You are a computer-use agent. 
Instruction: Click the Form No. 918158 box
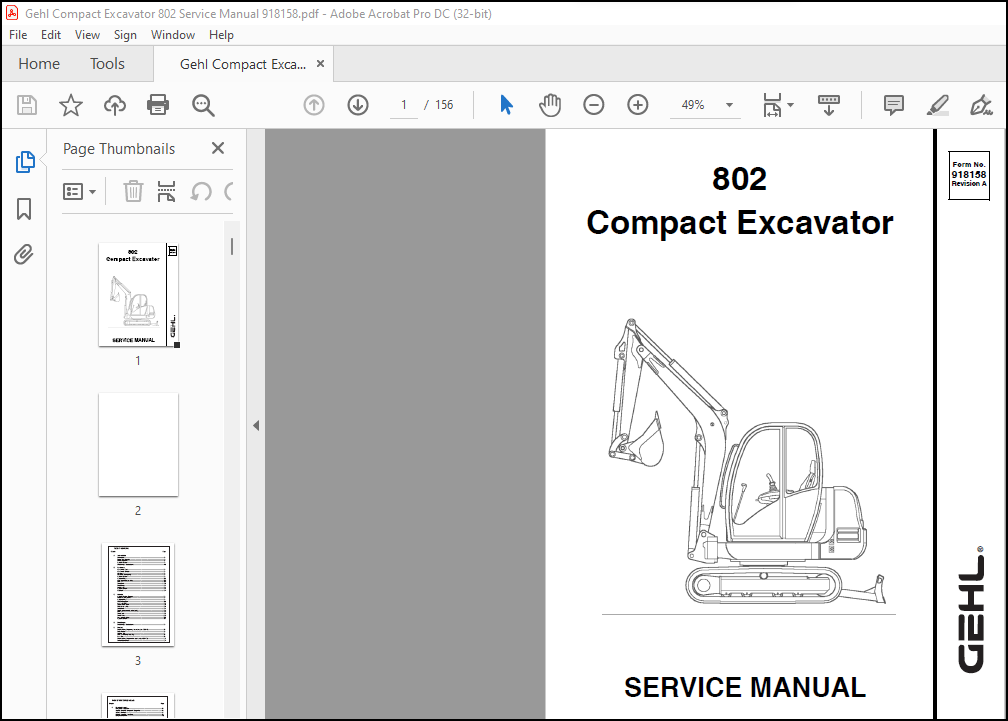pos(969,175)
